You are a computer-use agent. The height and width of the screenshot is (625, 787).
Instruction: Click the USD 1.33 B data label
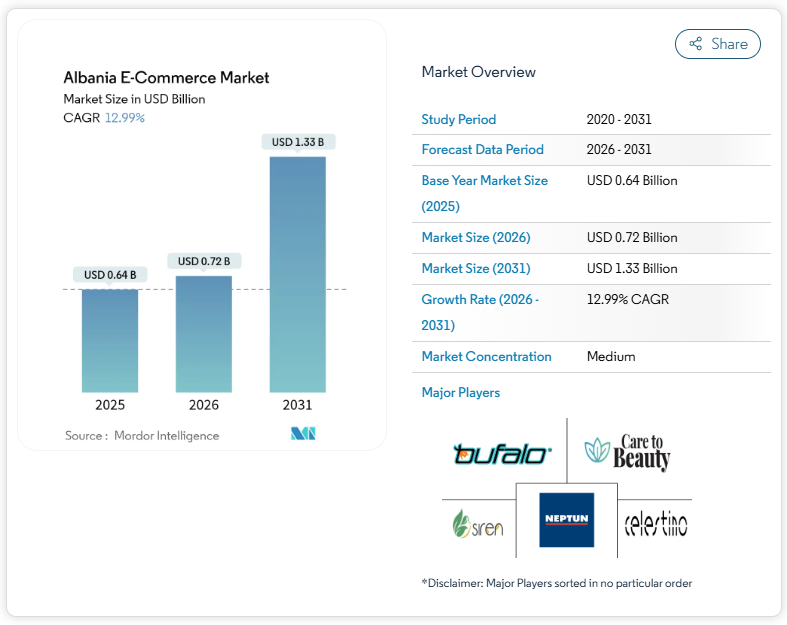[297, 142]
